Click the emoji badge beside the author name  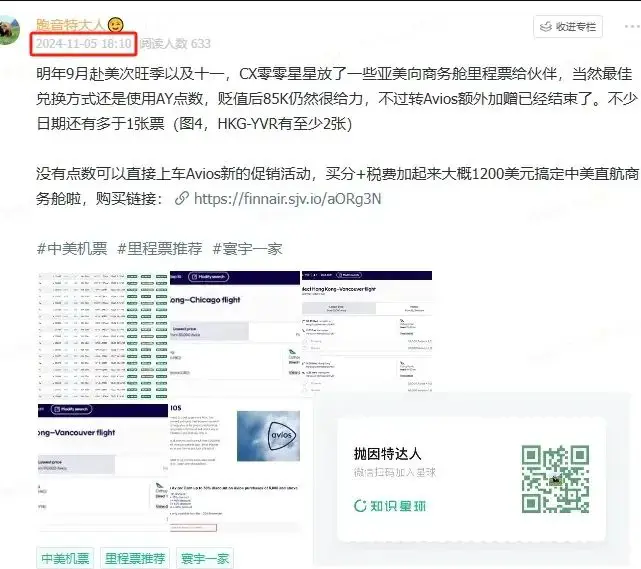tap(116, 25)
